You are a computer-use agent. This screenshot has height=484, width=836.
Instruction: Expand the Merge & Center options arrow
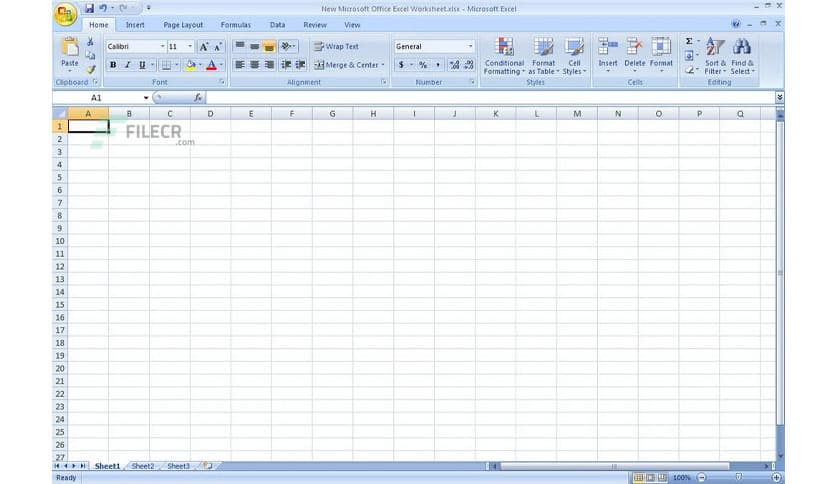pyautogui.click(x=382, y=65)
